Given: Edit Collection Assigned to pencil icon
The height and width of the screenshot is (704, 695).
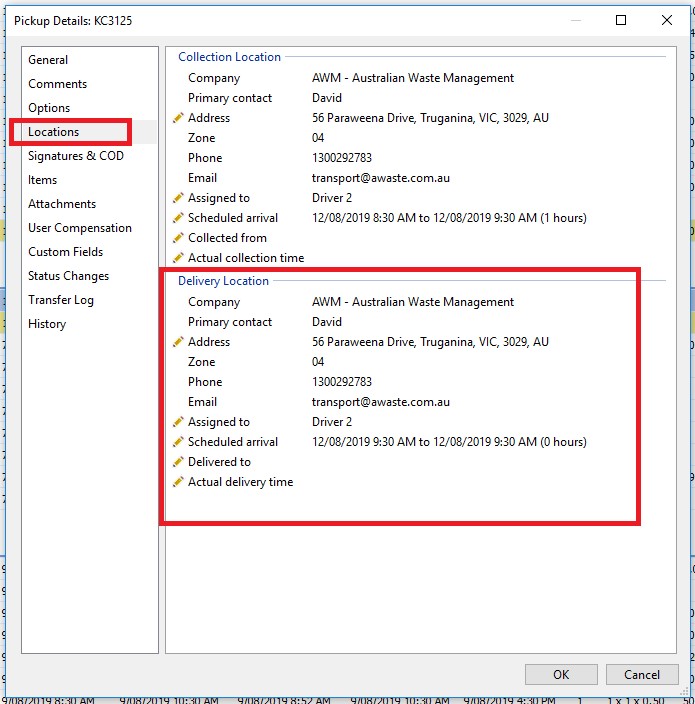Looking at the screenshot, I should pos(178,198).
